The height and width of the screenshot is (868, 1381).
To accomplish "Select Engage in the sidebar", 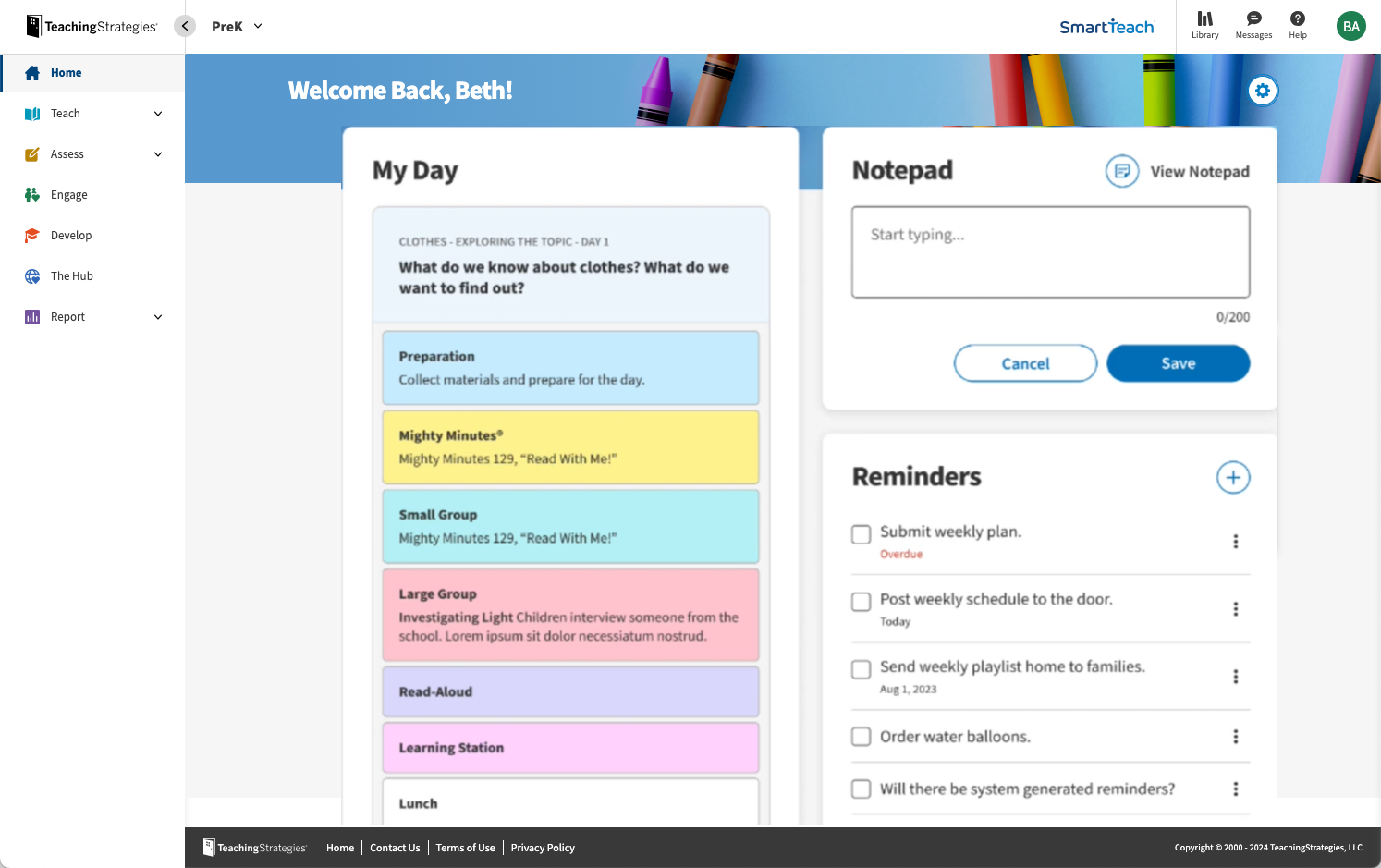I will [x=69, y=194].
